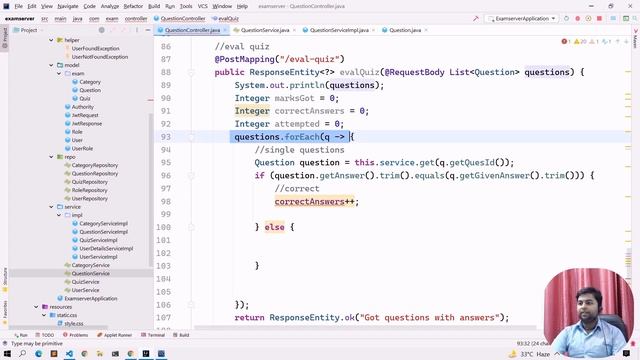Image resolution: width=640 pixels, height=360 pixels.
Task: Select QuestionRepository in the project tree
Action: click(x=95, y=173)
